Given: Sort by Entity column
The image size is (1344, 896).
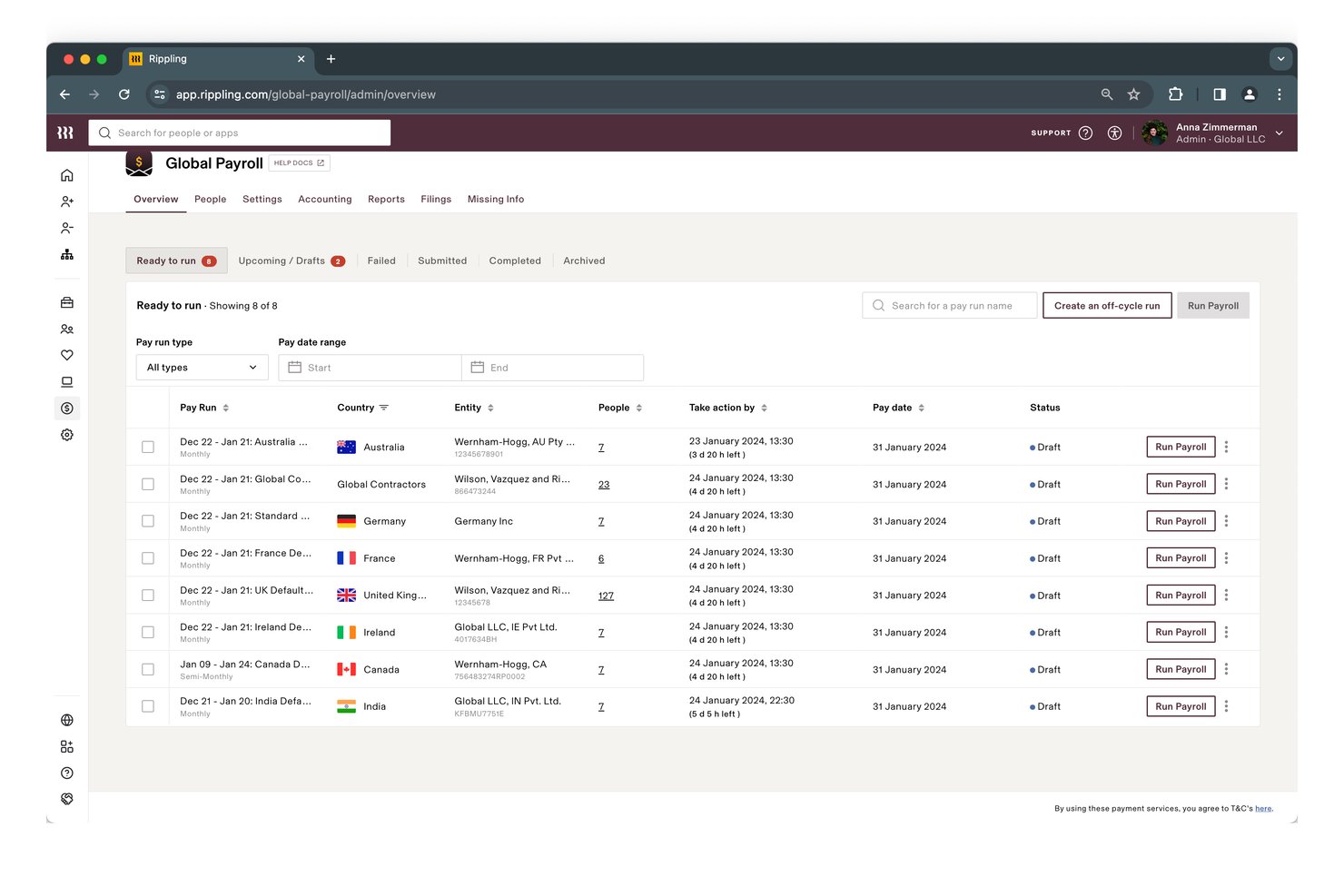Looking at the screenshot, I should click(x=490, y=408).
